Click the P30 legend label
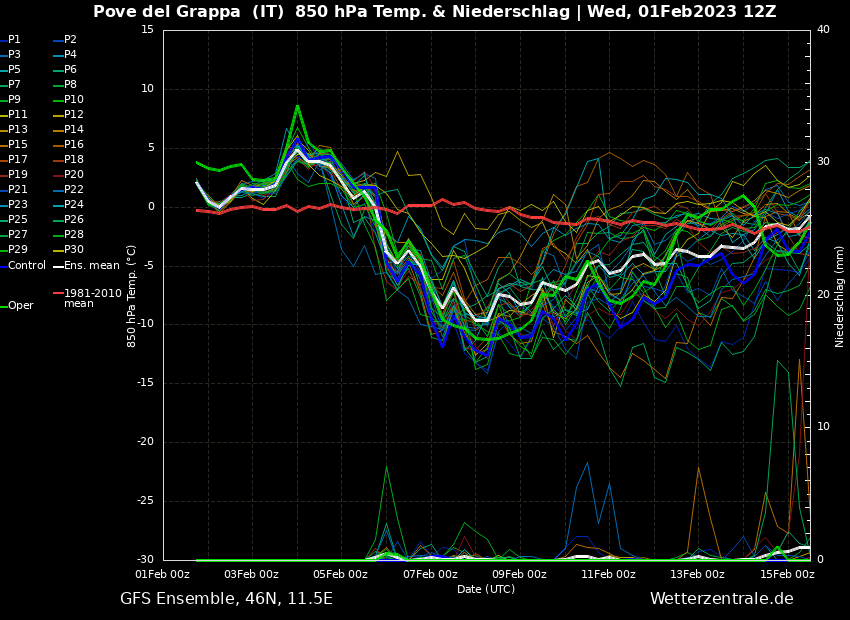The width and height of the screenshot is (850, 620). pos(74,249)
